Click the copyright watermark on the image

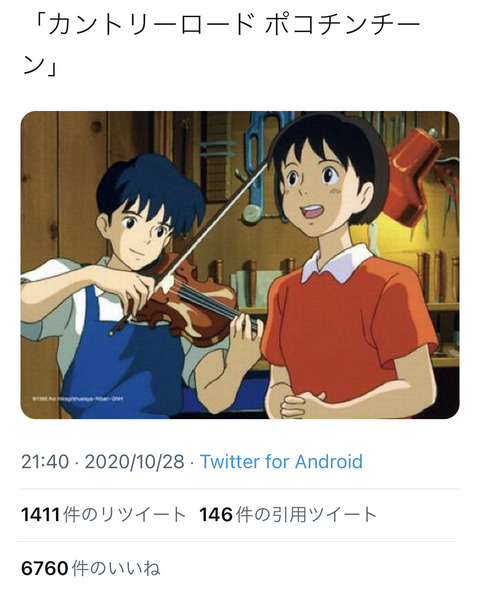click(x=77, y=398)
